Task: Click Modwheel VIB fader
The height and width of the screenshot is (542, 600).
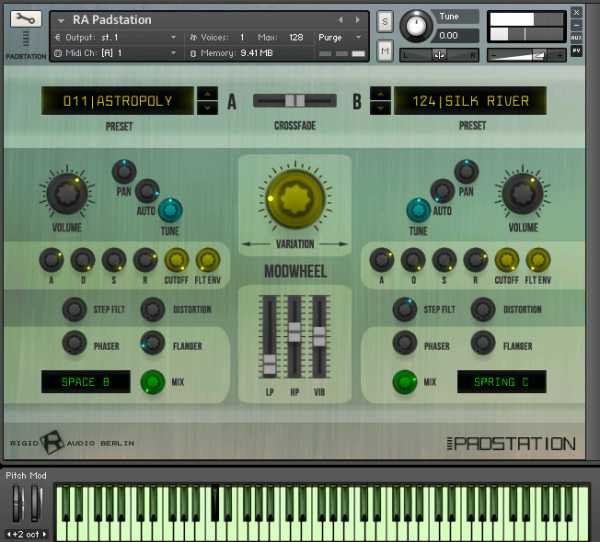Action: click(x=319, y=337)
